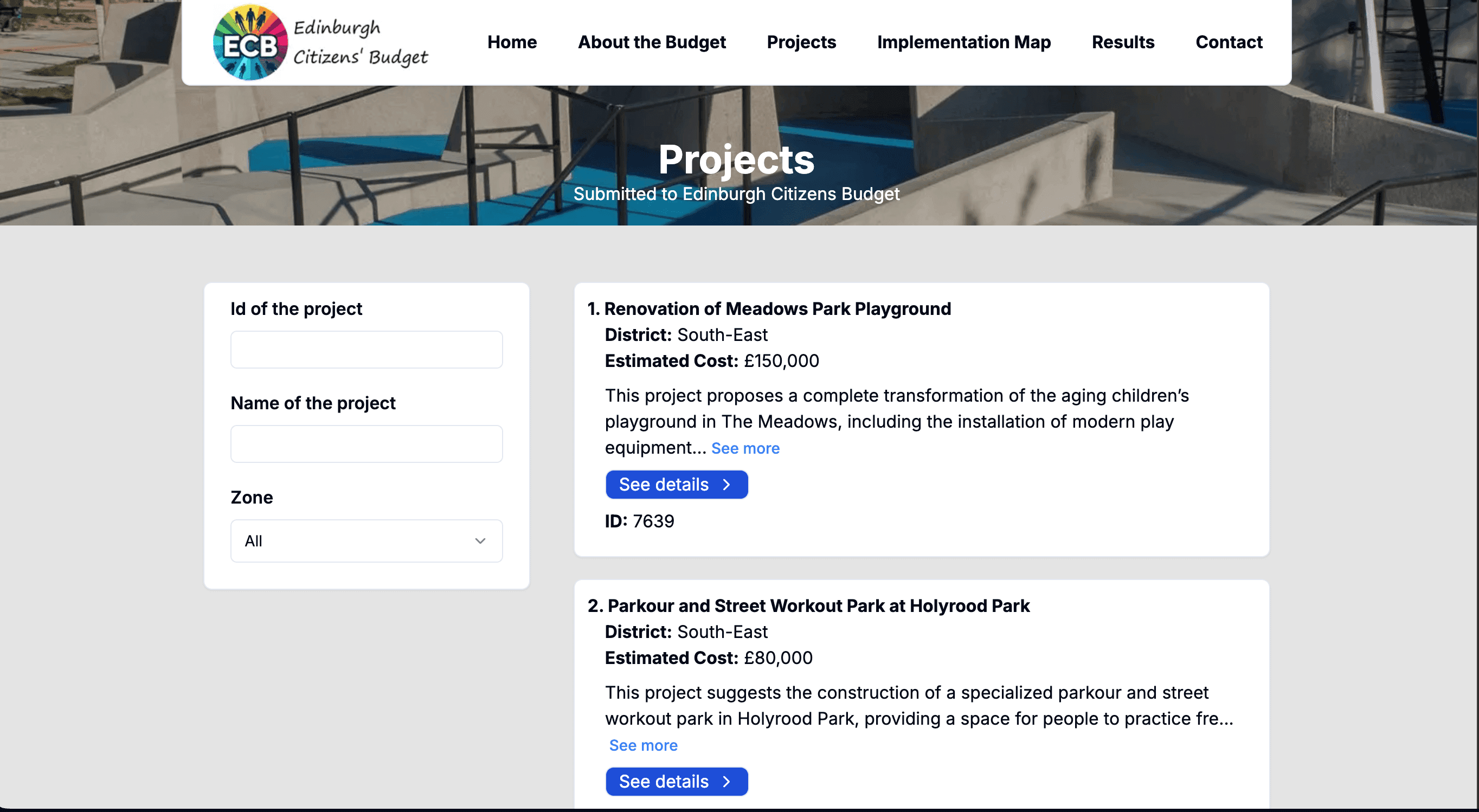1479x812 pixels.
Task: Focus the Name of the project text box
Action: [366, 443]
